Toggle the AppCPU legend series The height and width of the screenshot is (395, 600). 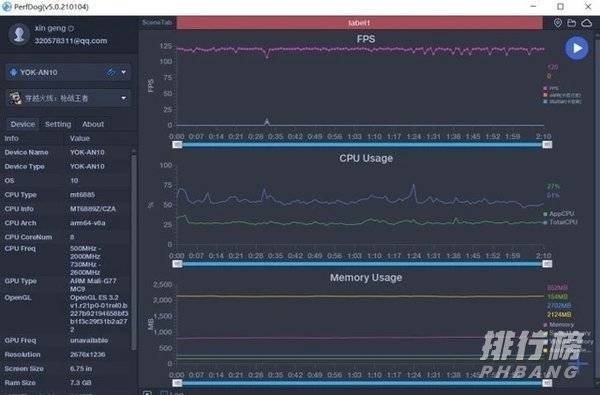(x=559, y=214)
